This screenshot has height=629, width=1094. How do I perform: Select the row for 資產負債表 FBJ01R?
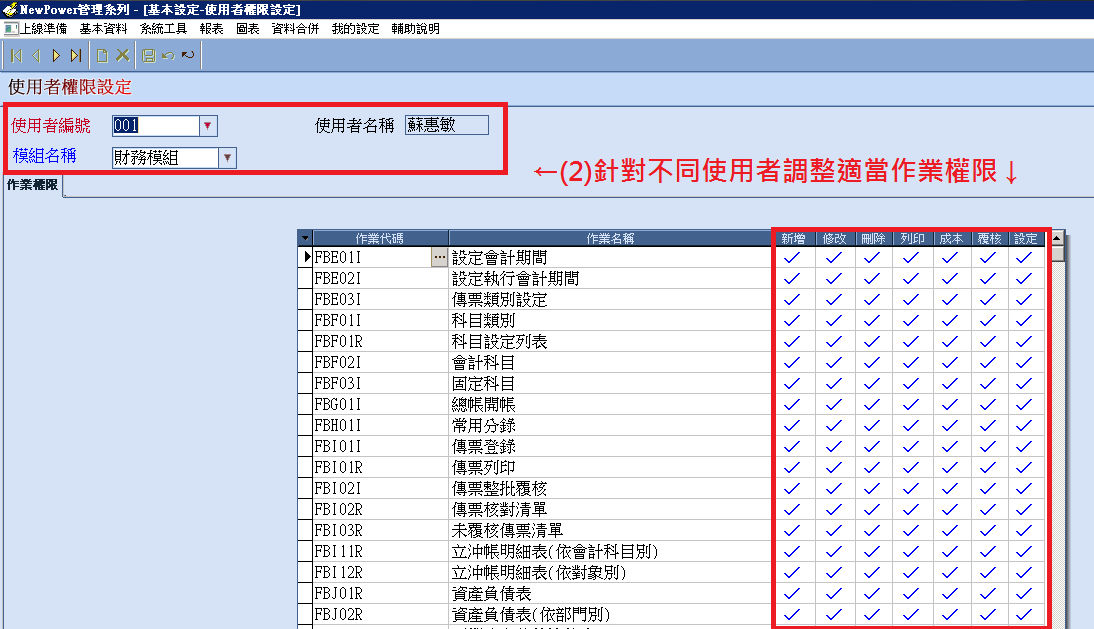pos(380,593)
